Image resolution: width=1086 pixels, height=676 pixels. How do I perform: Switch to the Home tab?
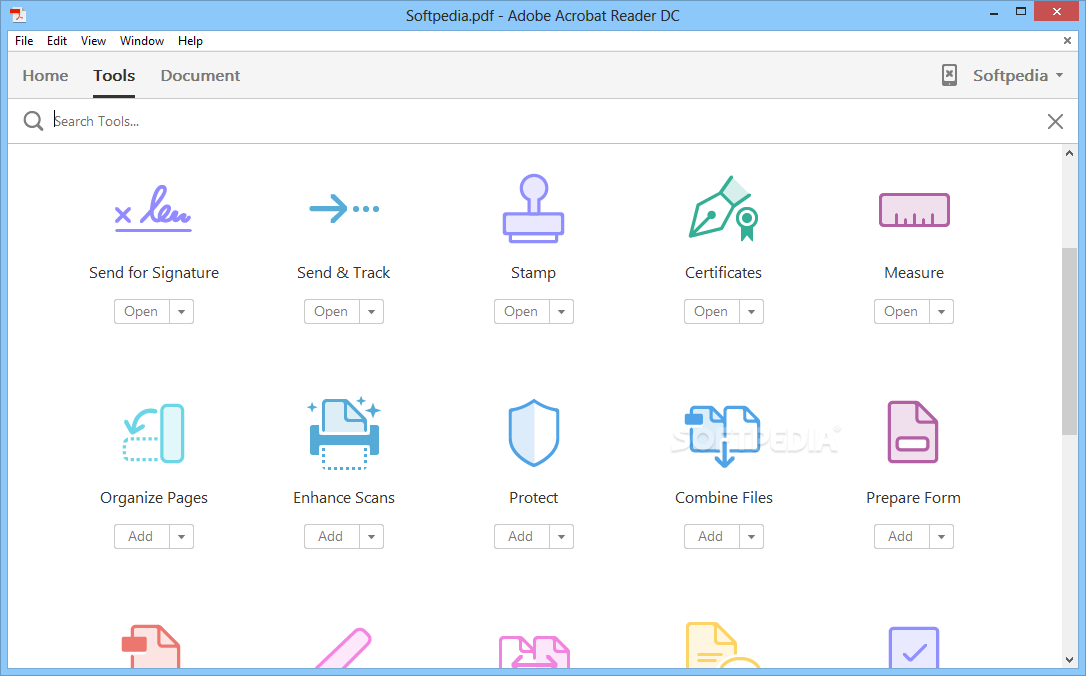point(45,75)
